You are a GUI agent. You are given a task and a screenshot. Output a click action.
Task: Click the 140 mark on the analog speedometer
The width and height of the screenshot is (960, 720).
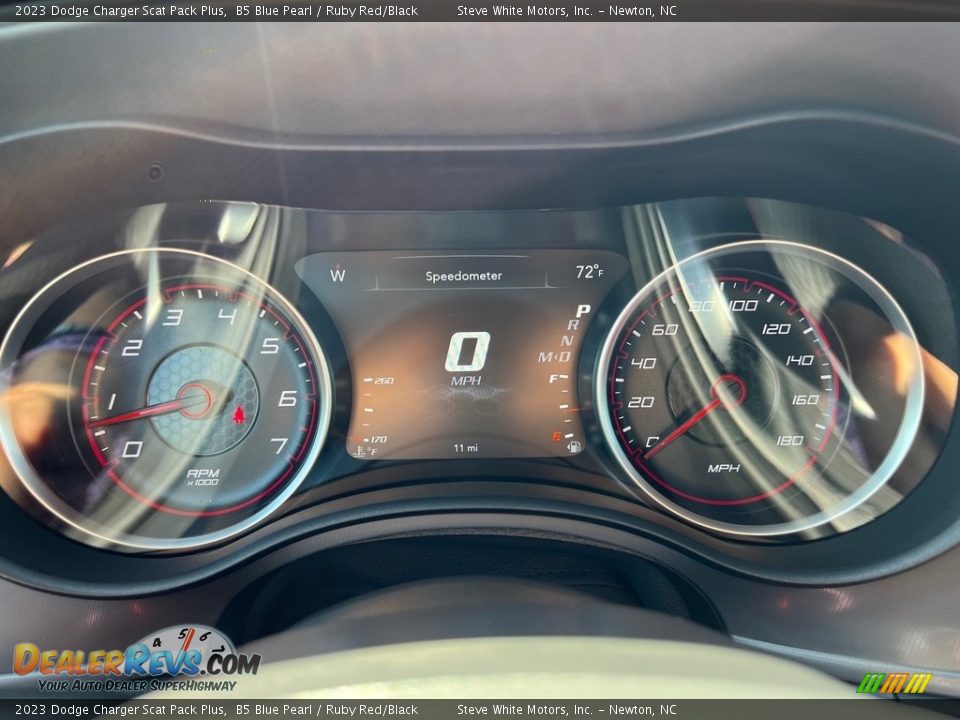[x=800, y=360]
